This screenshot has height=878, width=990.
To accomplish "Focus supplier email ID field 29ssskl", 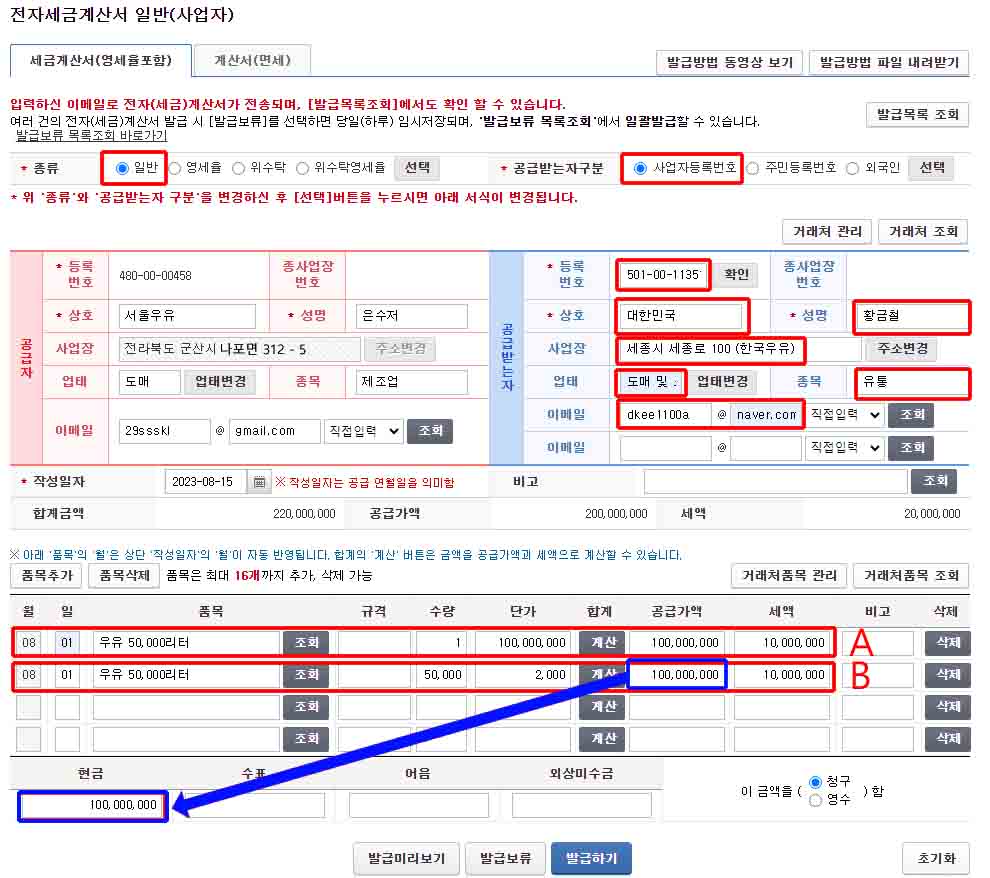I will 164,431.
